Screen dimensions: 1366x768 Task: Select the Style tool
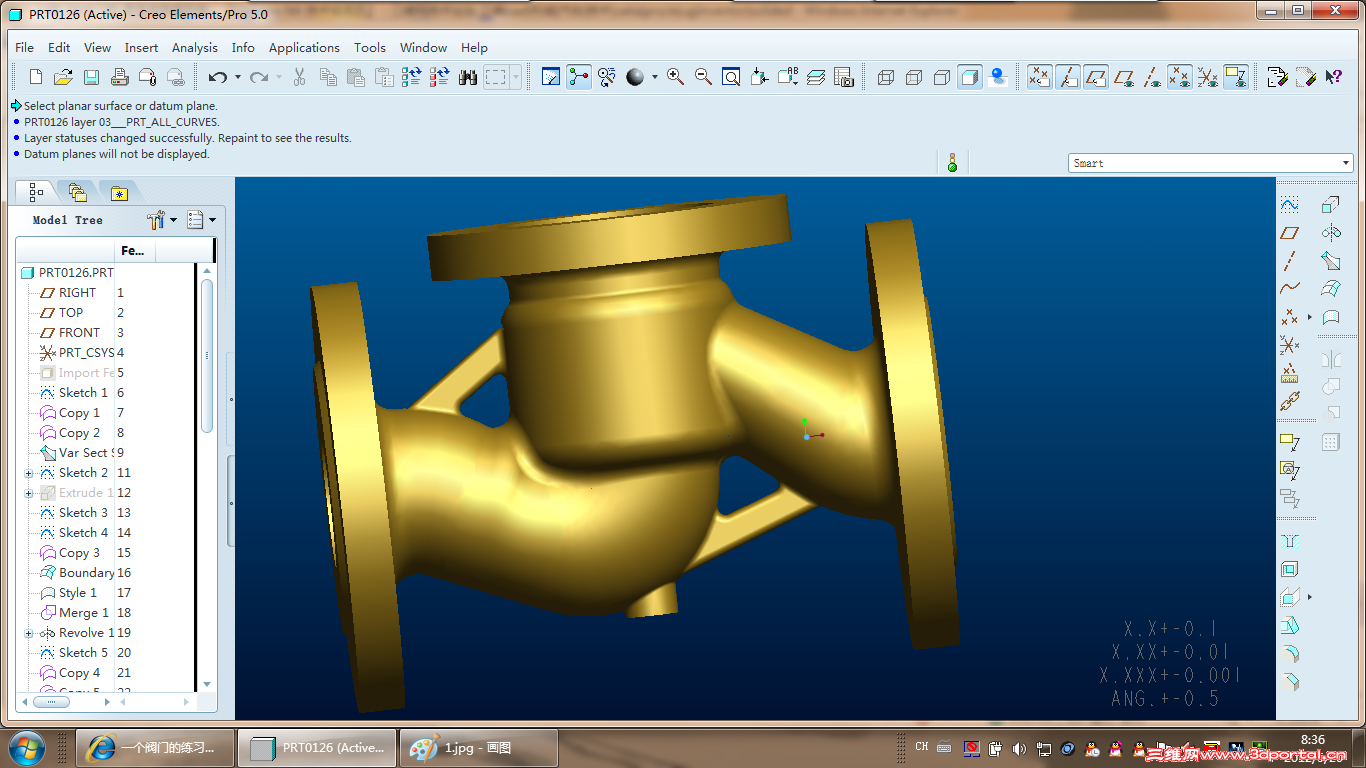click(1331, 317)
